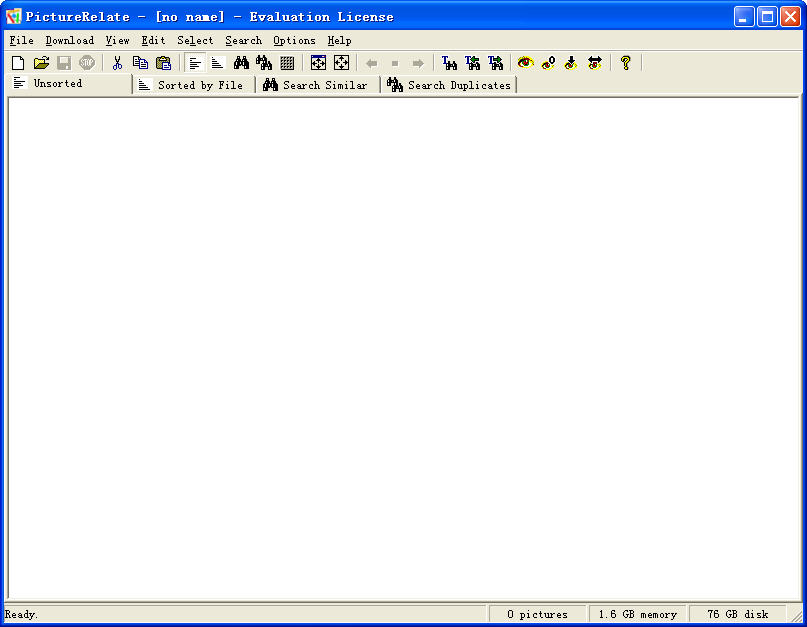The image size is (807, 627).
Task: Click the red eye toolbar icon
Action: click(525, 63)
